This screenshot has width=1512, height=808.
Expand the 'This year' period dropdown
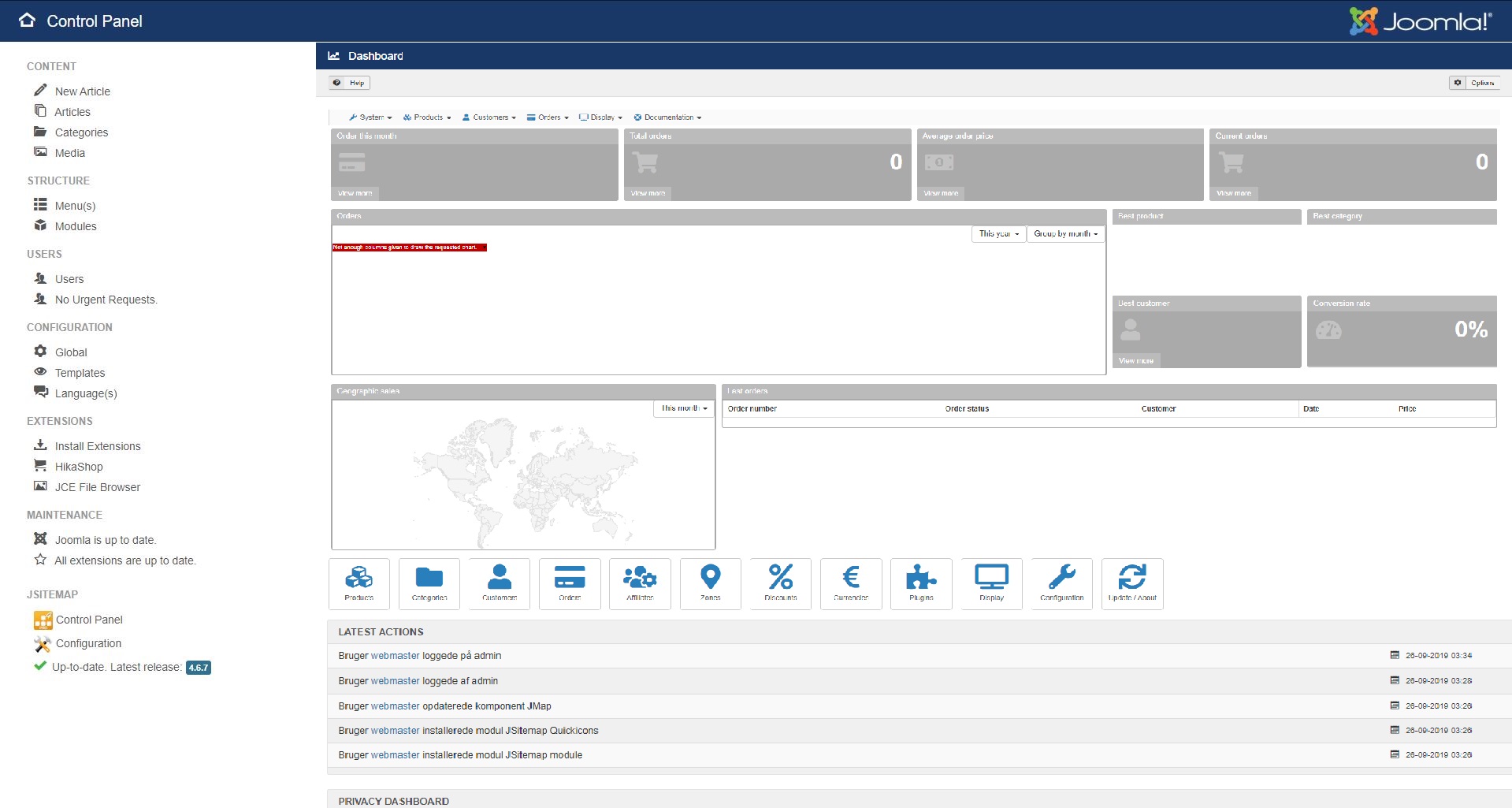(x=998, y=234)
